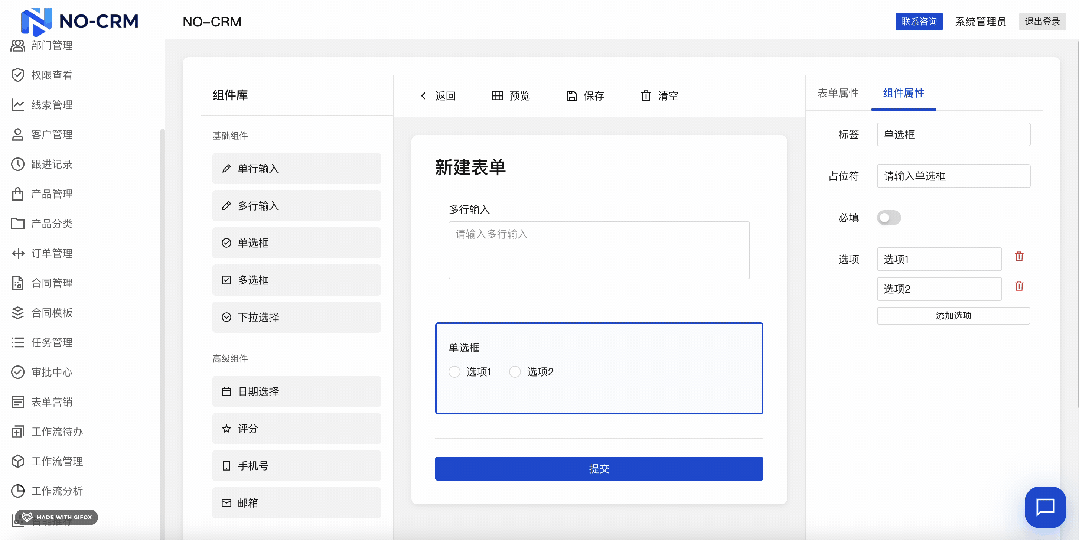Open 任务管理 list icon item

click(x=42, y=342)
